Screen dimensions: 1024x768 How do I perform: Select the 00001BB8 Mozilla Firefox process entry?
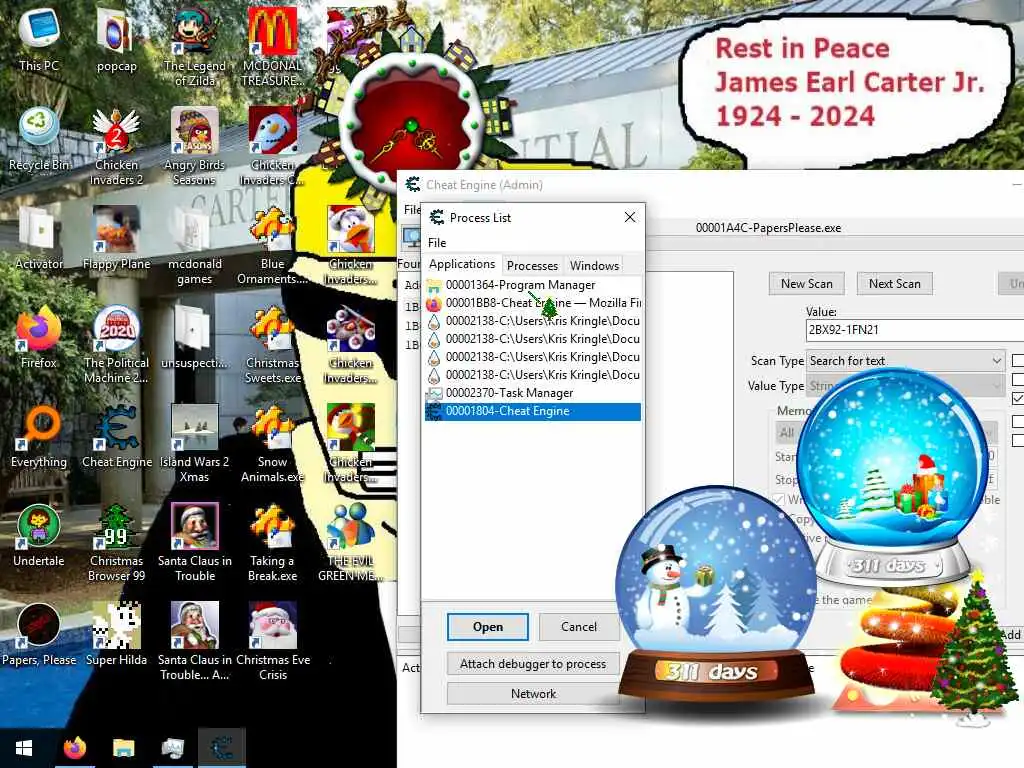pos(532,303)
